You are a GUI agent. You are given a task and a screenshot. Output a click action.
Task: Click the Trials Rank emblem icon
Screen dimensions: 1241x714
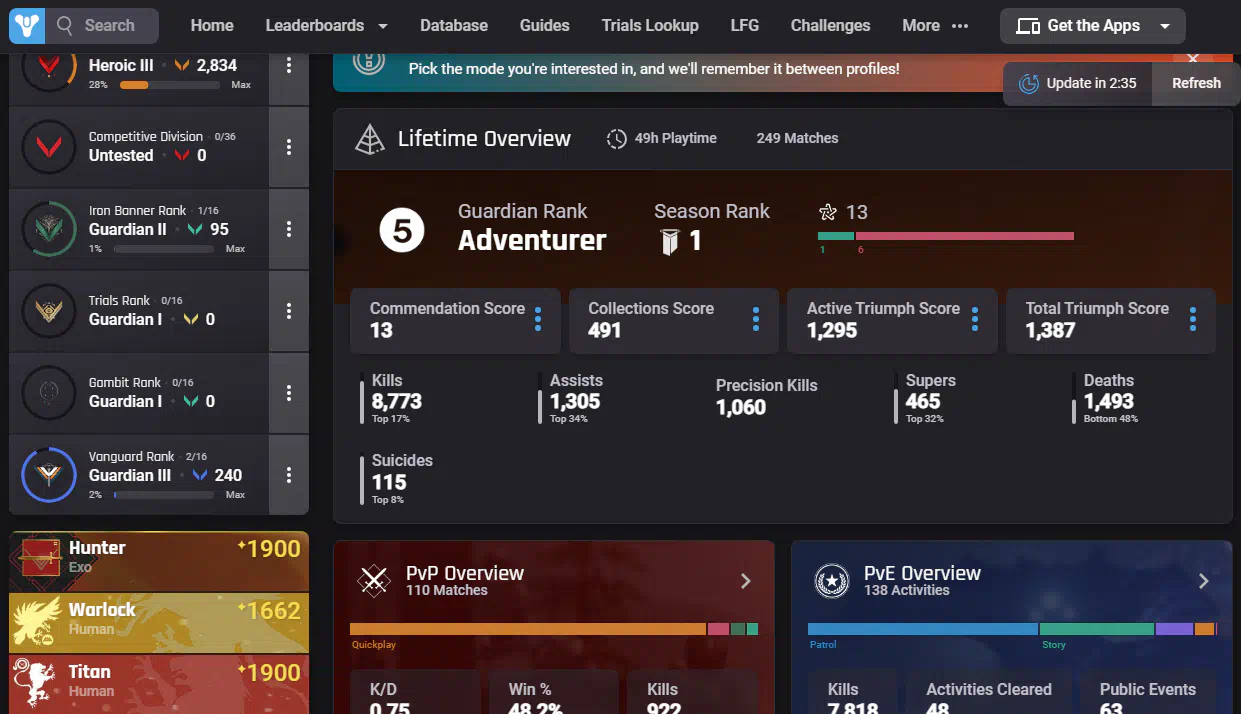point(49,311)
